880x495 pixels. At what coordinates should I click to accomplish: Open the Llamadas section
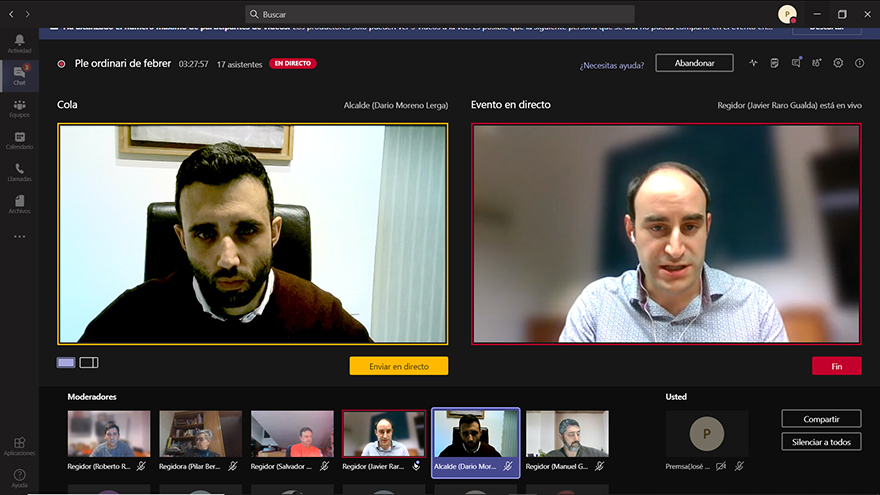[19, 171]
